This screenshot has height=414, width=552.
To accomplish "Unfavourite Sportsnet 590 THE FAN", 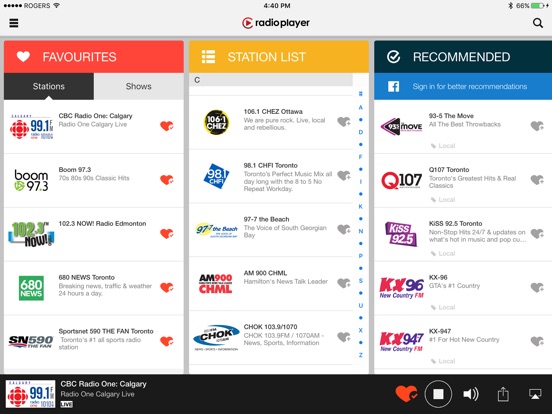I will point(167,341).
